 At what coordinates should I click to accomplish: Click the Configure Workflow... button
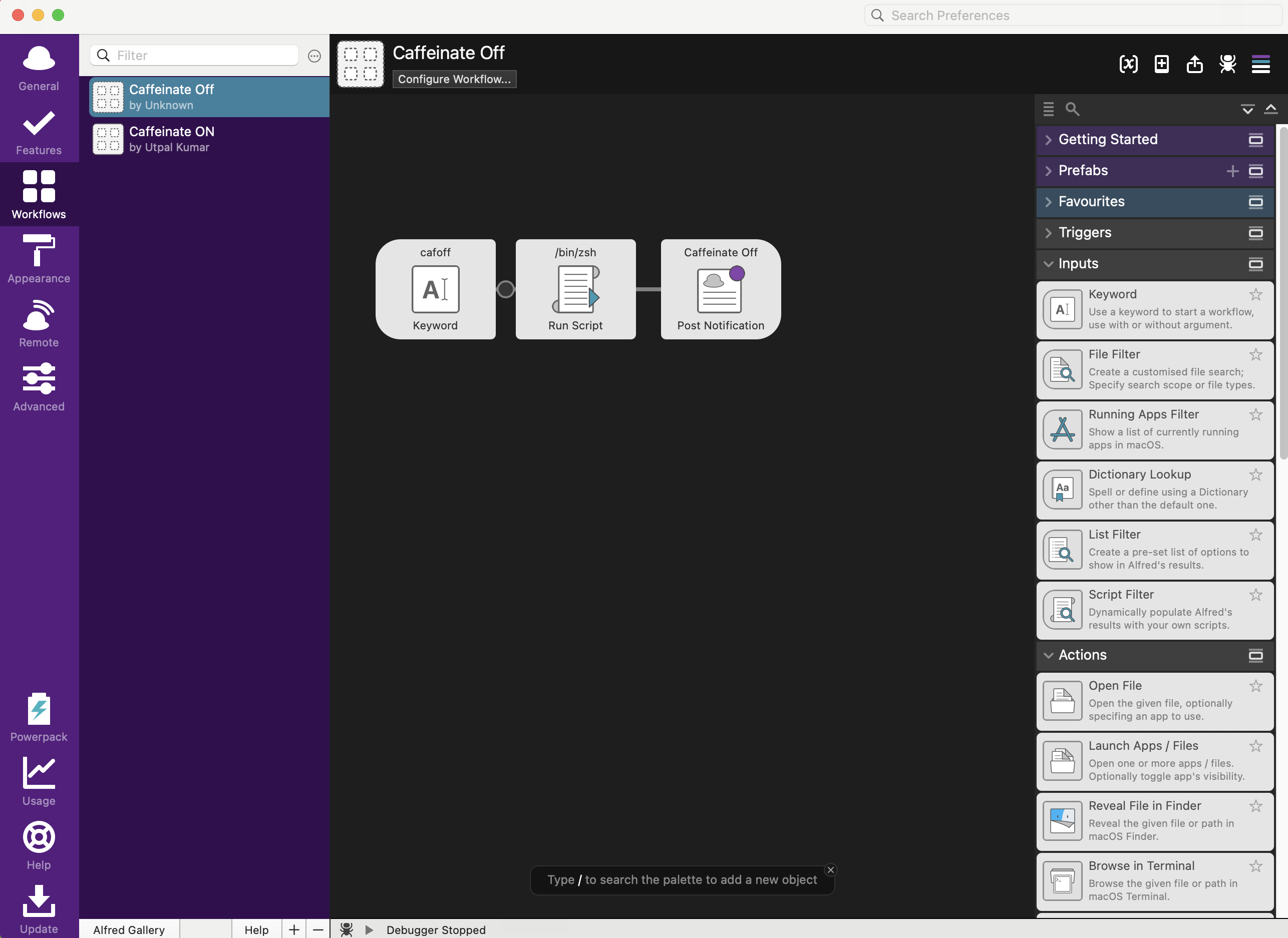(454, 79)
